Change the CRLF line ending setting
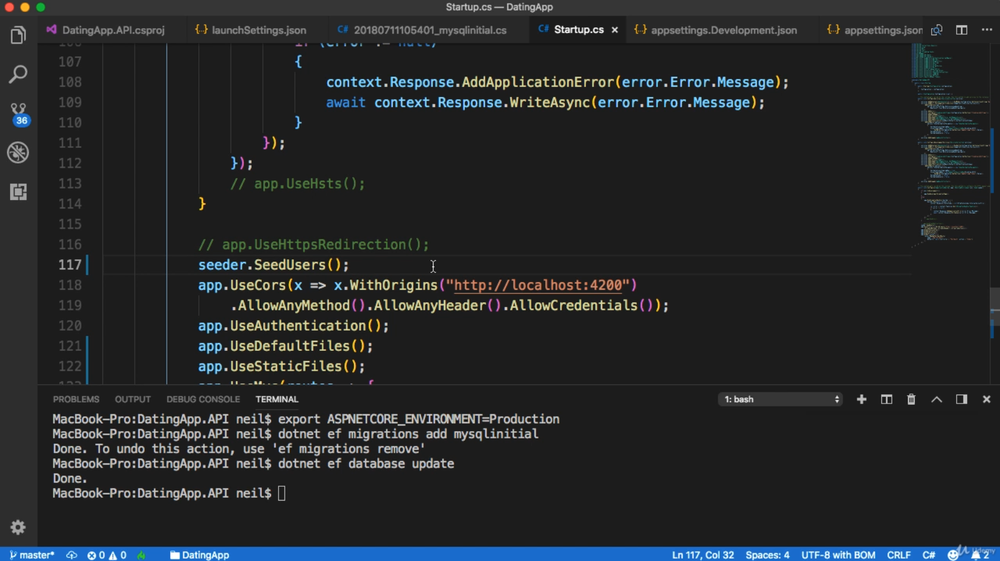1000x561 pixels. pos(898,554)
